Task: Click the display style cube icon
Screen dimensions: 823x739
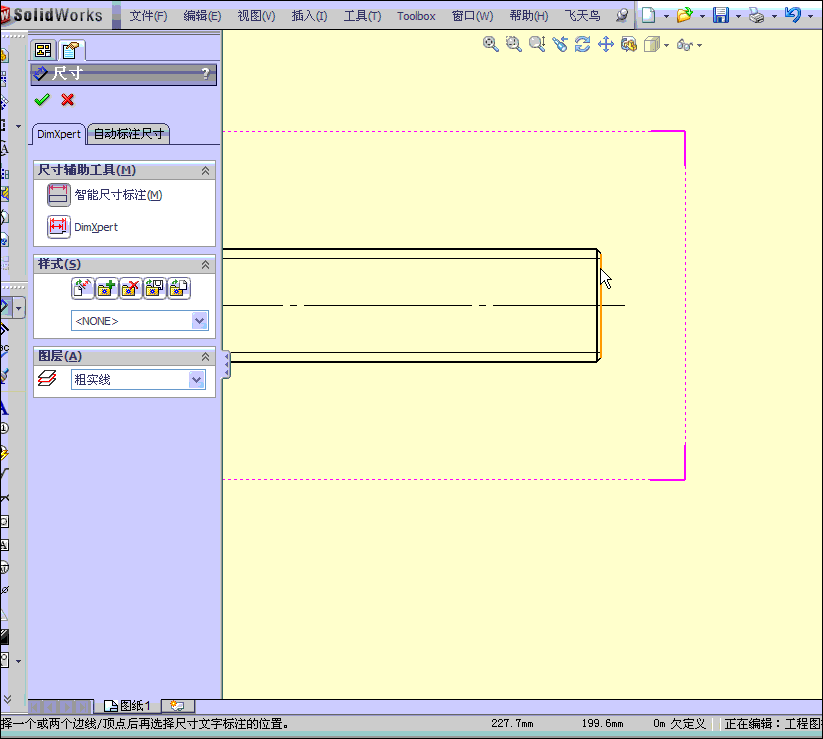Action: (x=652, y=45)
